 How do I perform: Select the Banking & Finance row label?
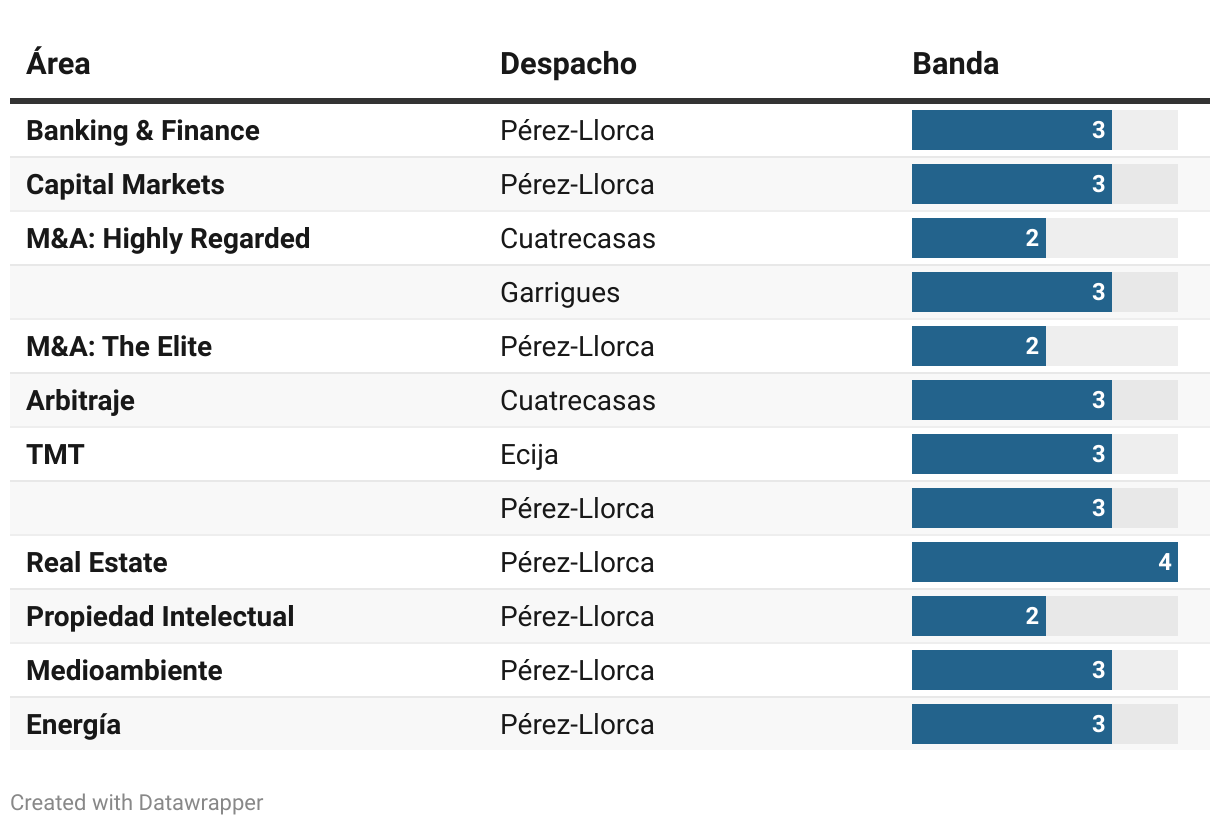pyautogui.click(x=143, y=131)
